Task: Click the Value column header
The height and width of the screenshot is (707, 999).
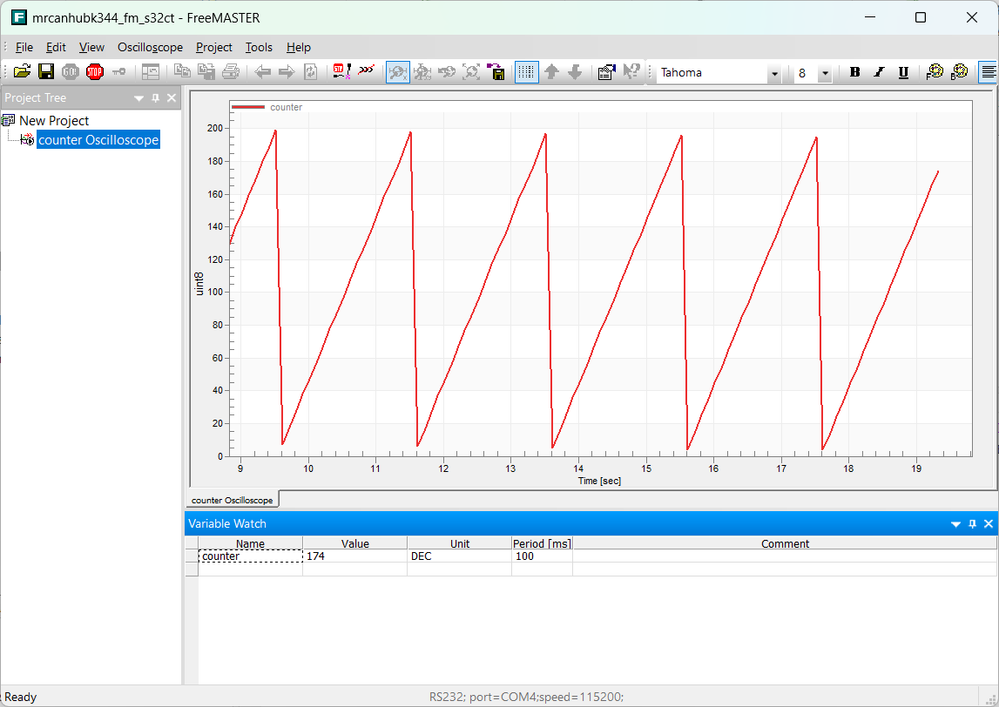Action: click(x=355, y=544)
